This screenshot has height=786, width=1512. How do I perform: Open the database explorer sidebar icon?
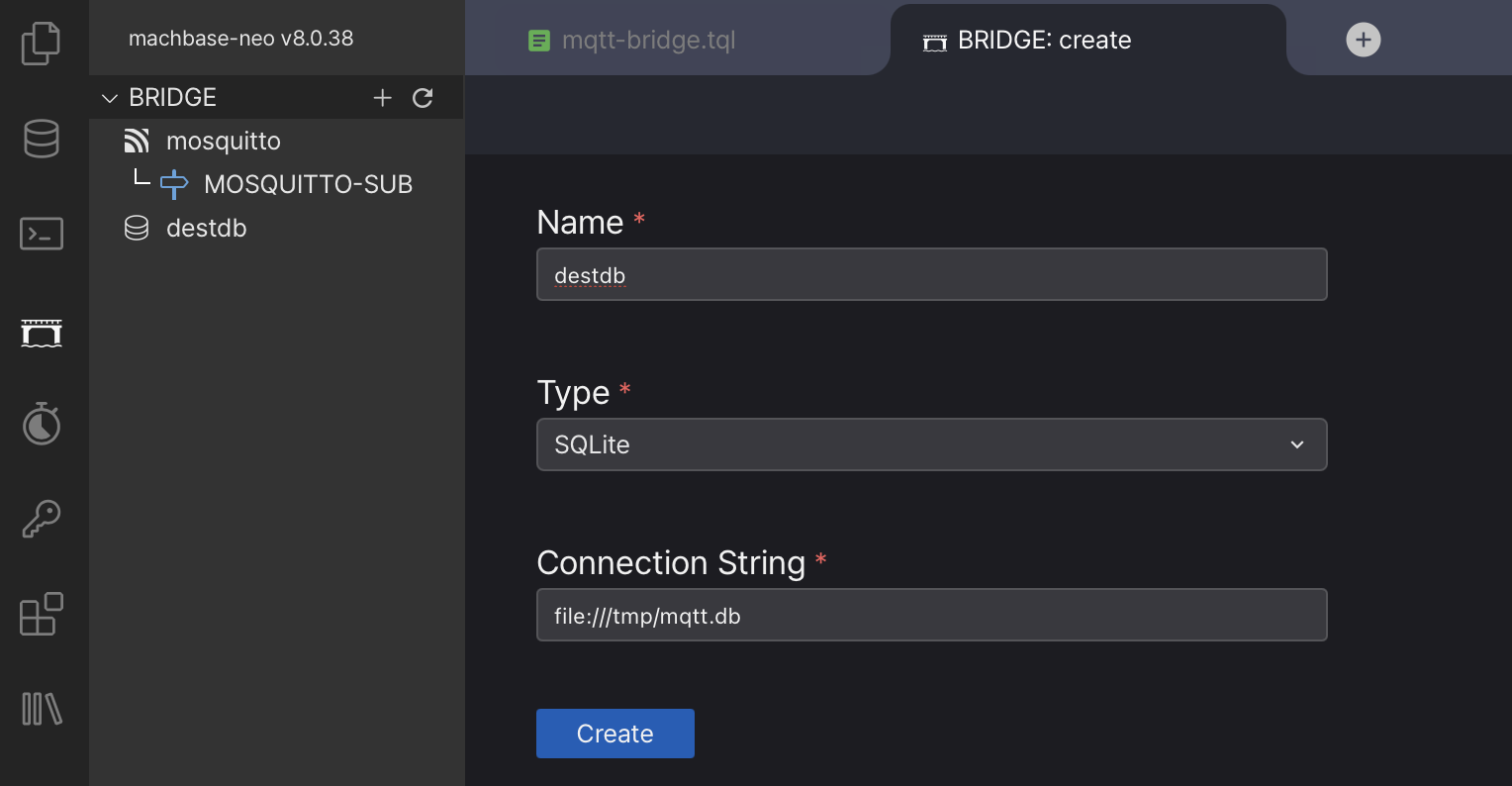point(41,139)
